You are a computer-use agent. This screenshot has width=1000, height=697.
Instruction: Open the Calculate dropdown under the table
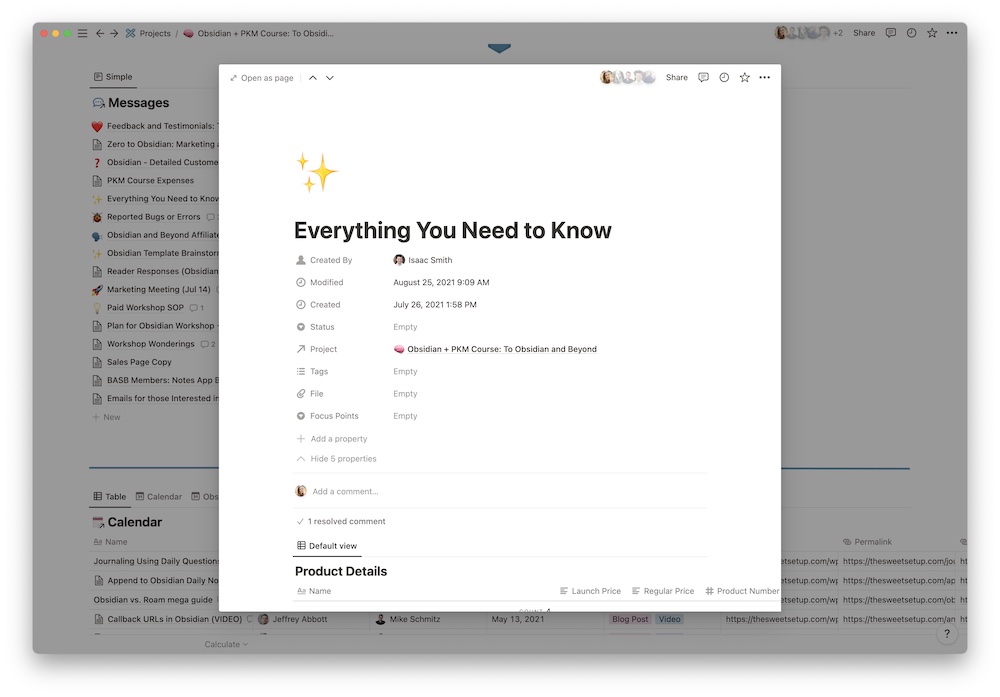(226, 644)
